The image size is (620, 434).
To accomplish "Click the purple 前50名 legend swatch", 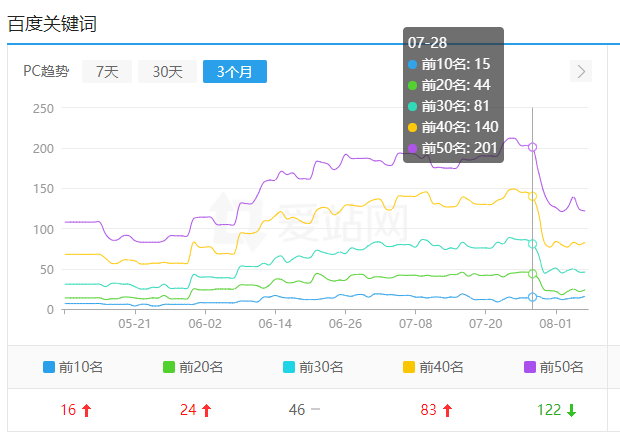I will 530,367.
